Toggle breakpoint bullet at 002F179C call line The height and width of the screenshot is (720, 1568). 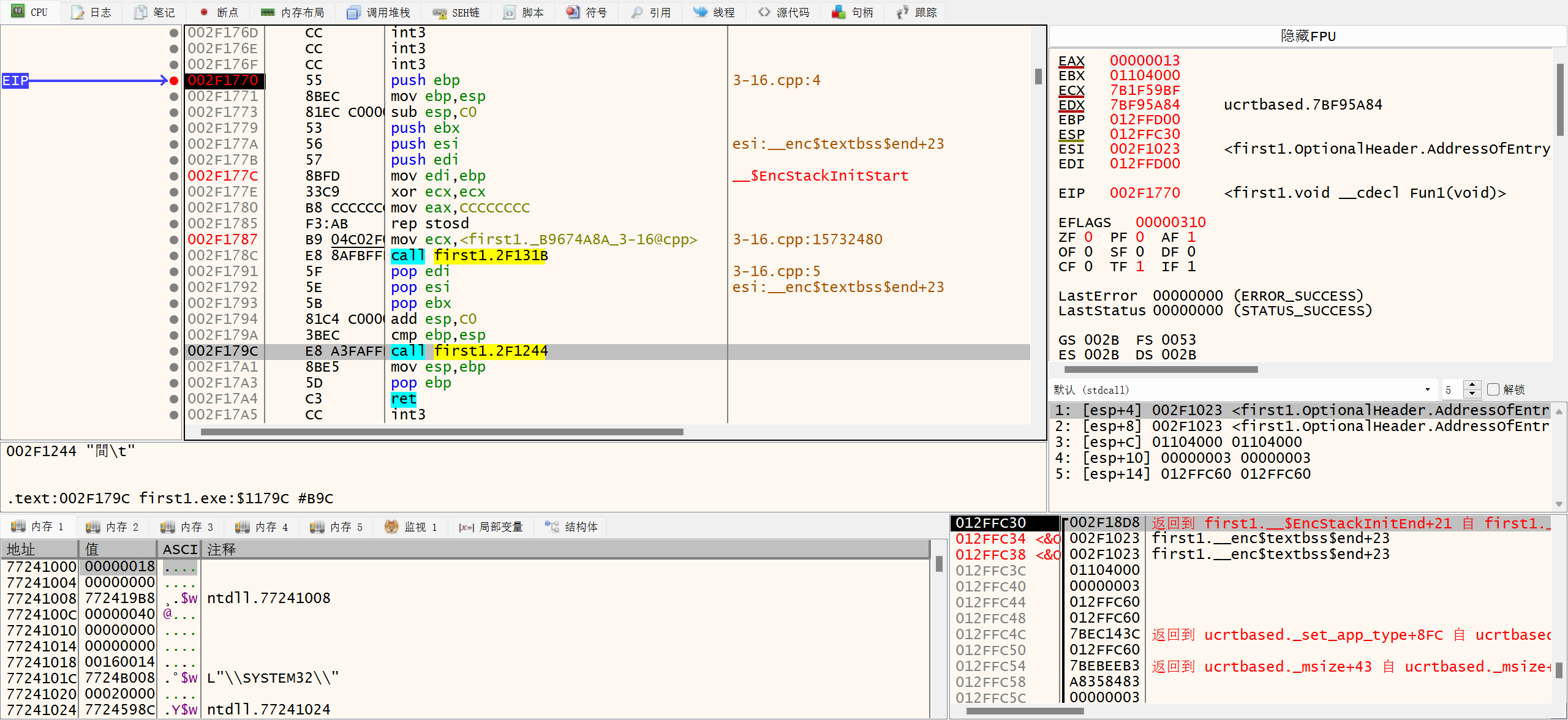(174, 351)
